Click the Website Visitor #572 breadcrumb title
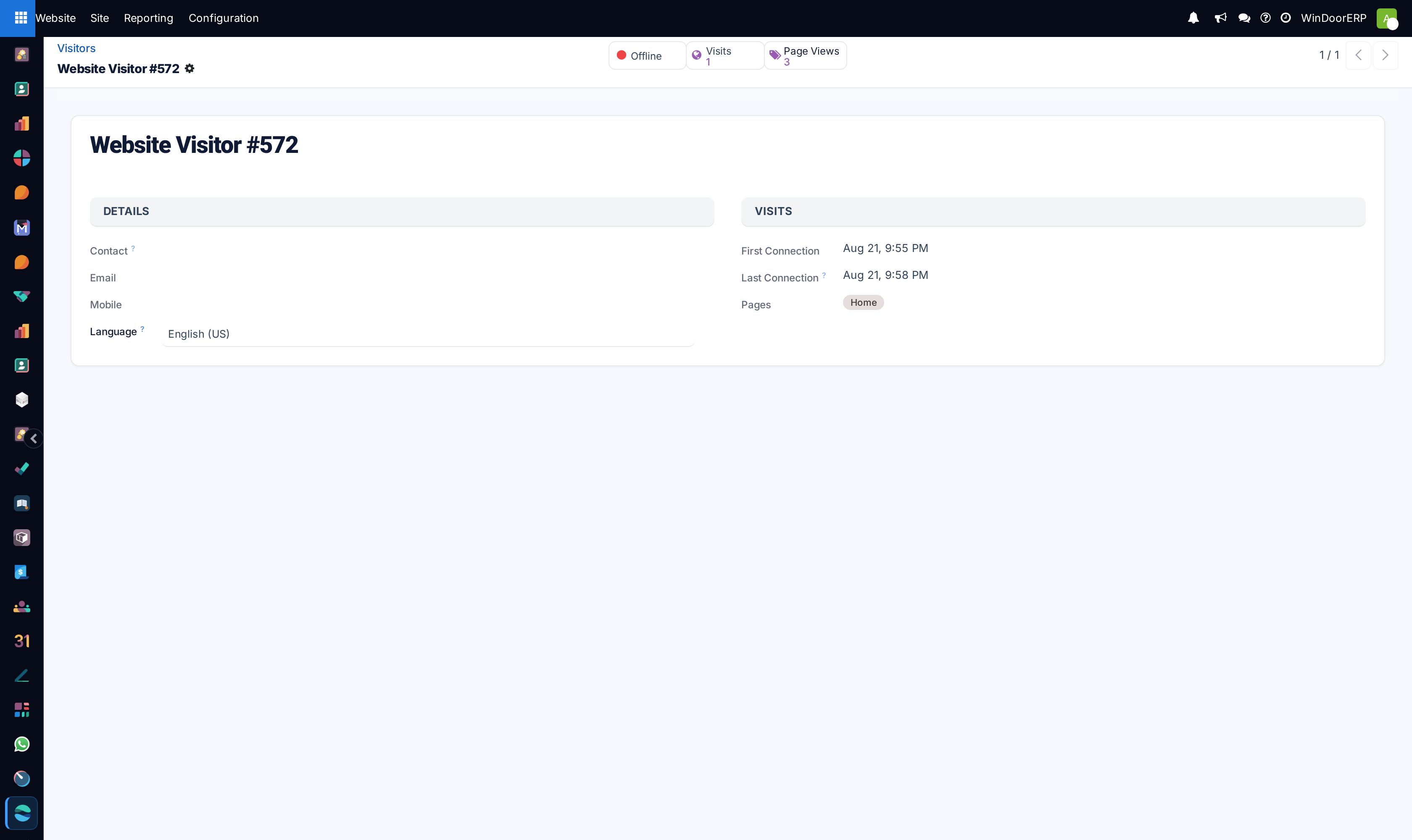 tap(119, 68)
